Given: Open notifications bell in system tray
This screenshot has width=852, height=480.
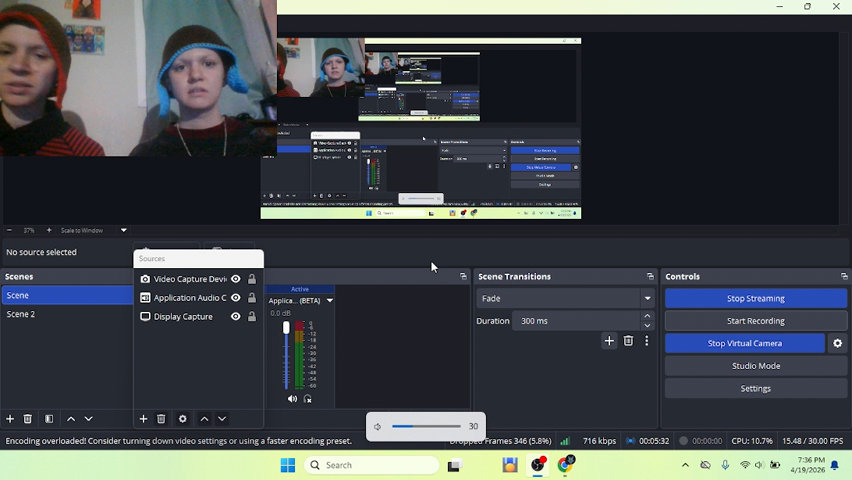Looking at the screenshot, I should pyautogui.click(x=835, y=465).
